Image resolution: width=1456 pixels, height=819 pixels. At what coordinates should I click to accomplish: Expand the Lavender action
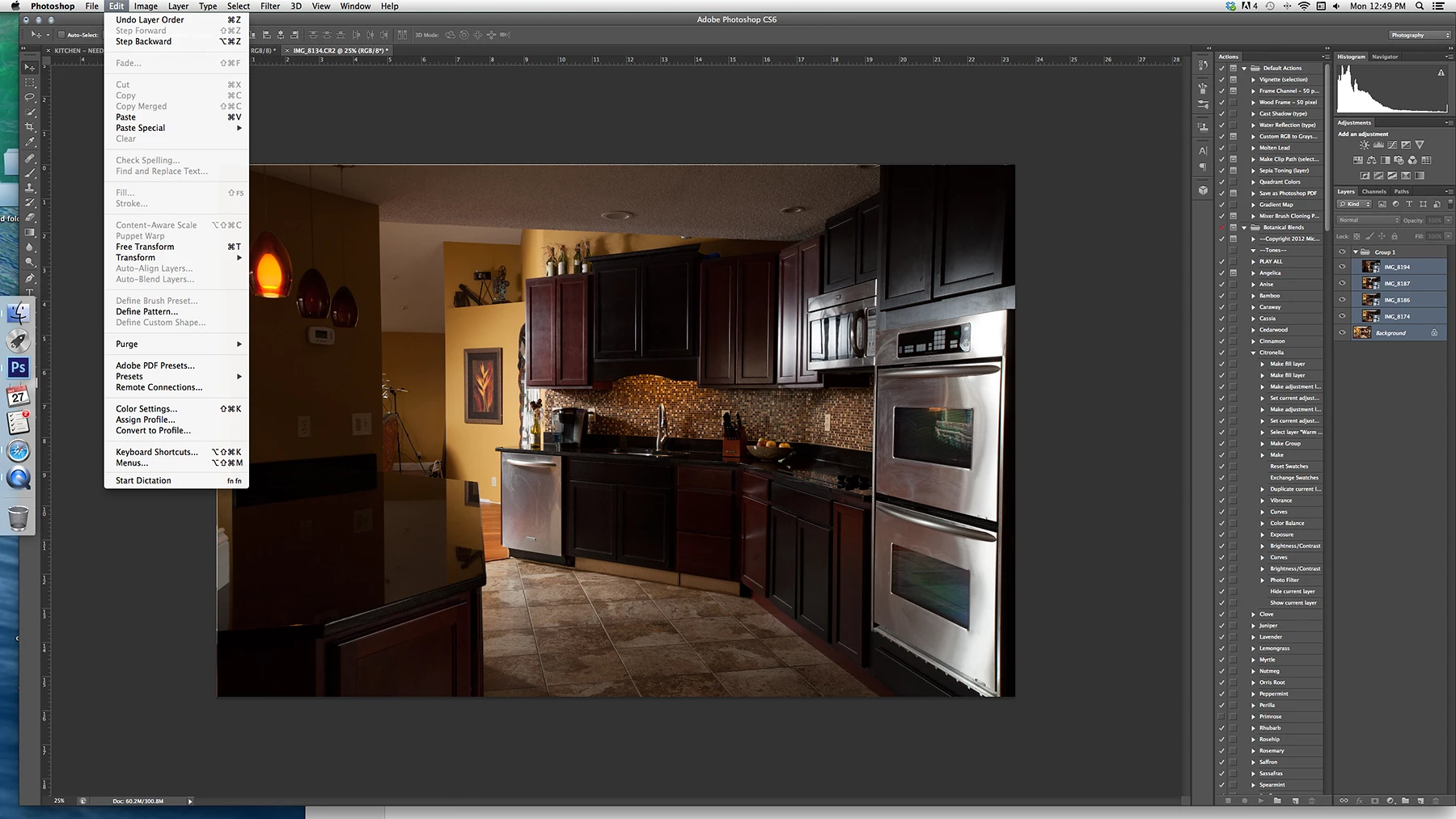(x=1254, y=637)
